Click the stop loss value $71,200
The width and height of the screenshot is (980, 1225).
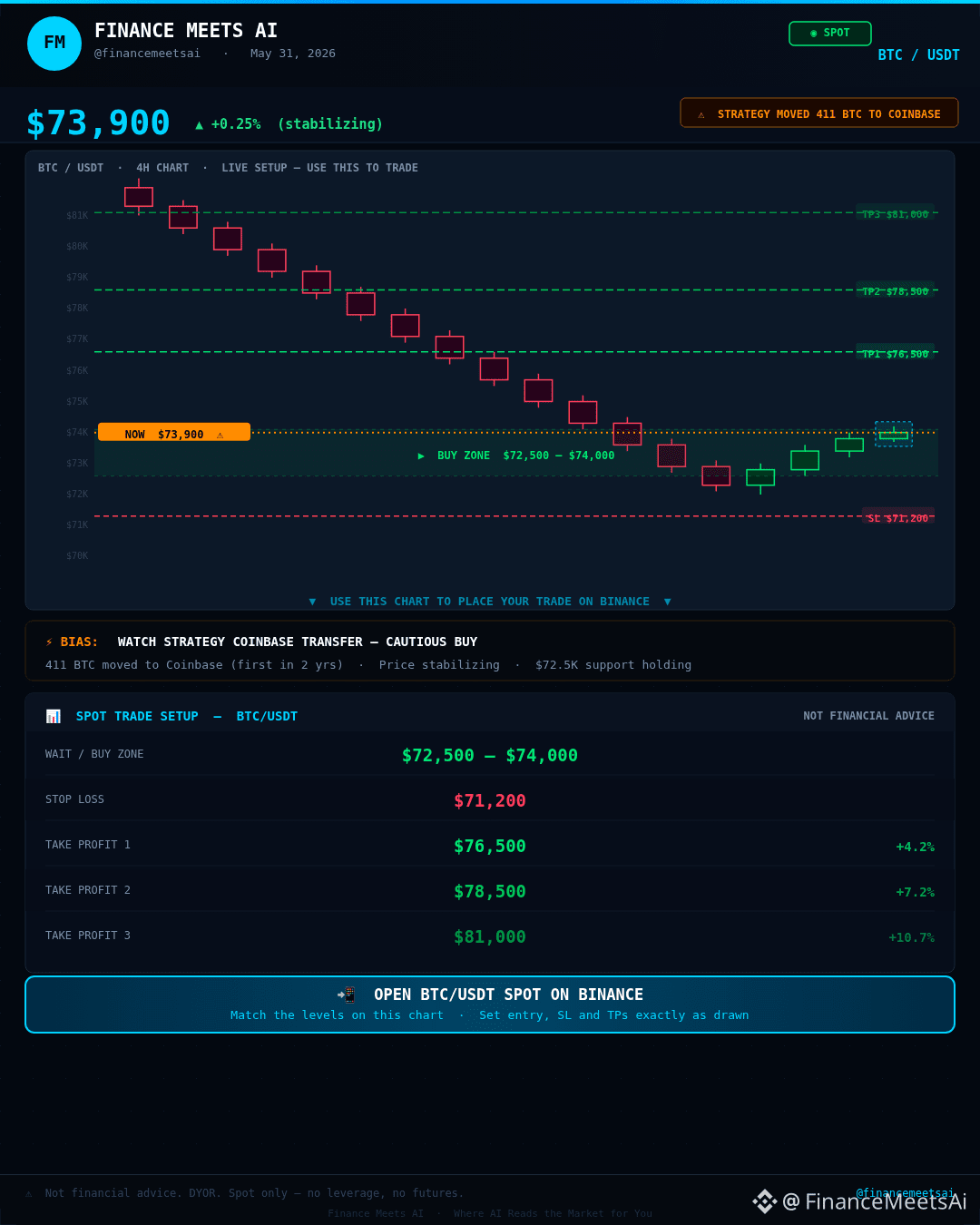(490, 800)
